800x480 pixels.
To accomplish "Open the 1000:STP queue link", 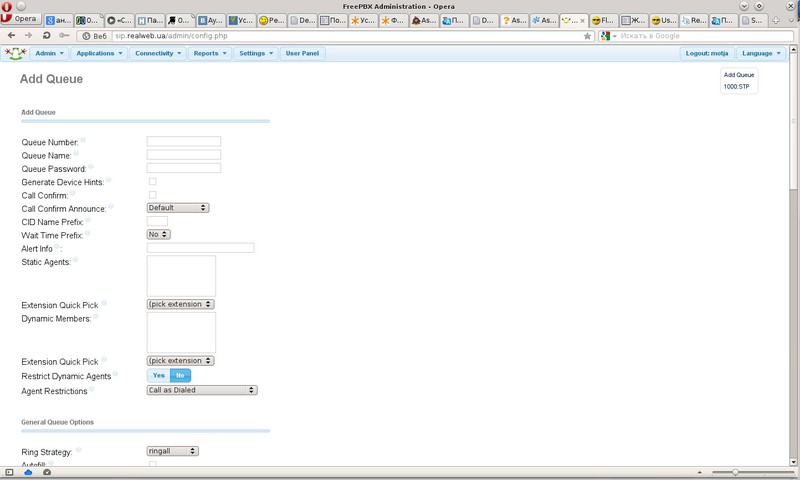I will [736, 87].
